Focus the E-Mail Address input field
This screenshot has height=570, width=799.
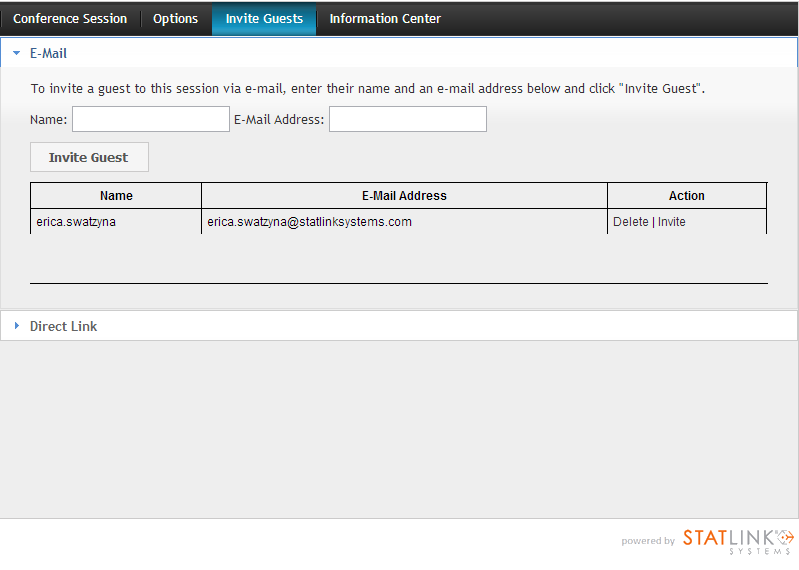pos(408,119)
